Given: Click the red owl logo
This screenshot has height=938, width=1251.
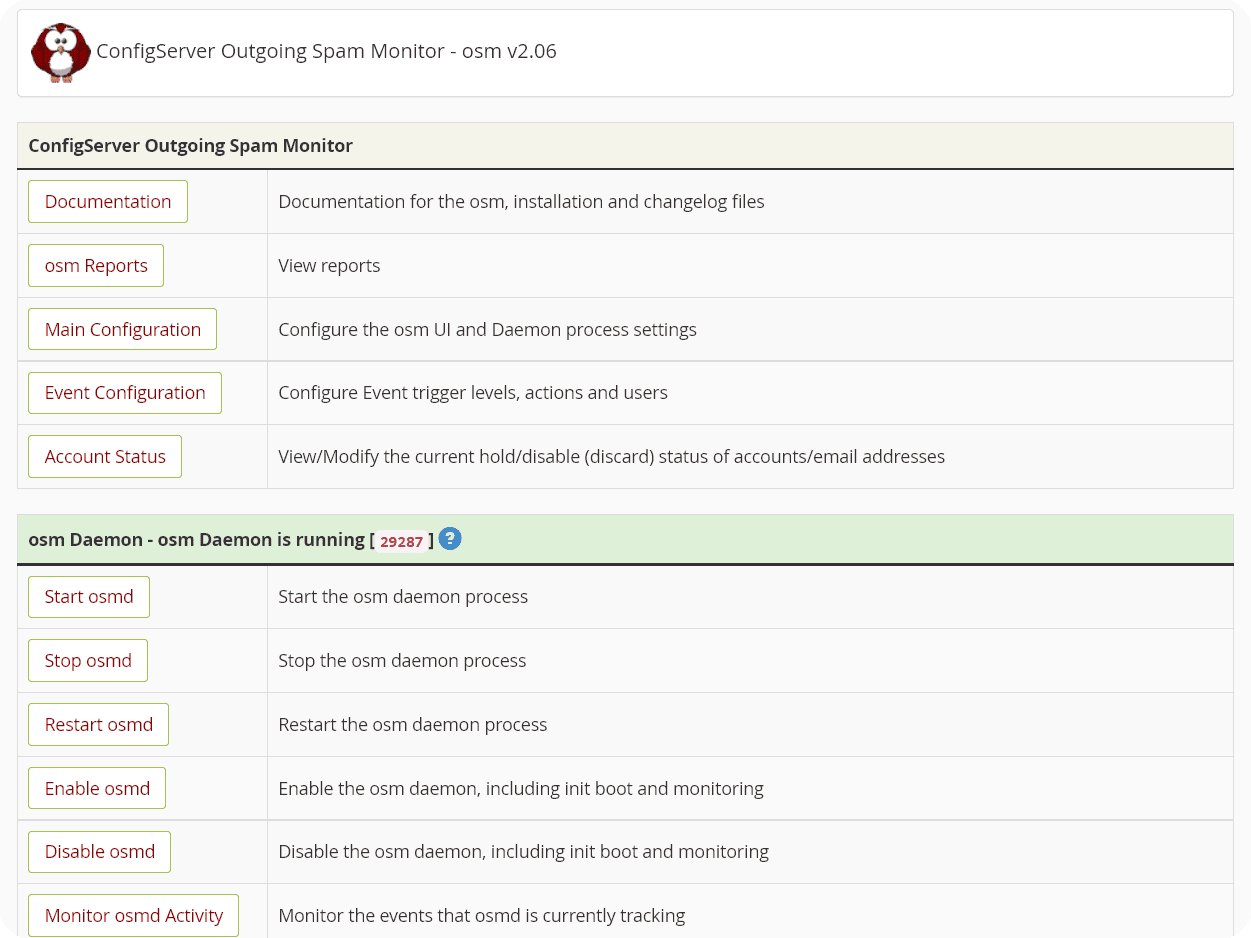Looking at the screenshot, I should pyautogui.click(x=60, y=53).
